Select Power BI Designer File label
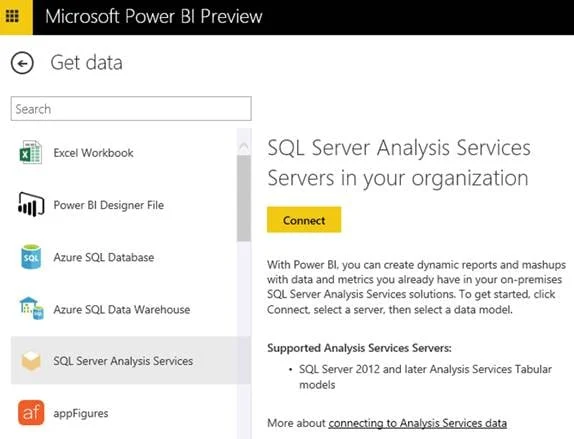Screen dimensions: 574x439 [108, 205]
